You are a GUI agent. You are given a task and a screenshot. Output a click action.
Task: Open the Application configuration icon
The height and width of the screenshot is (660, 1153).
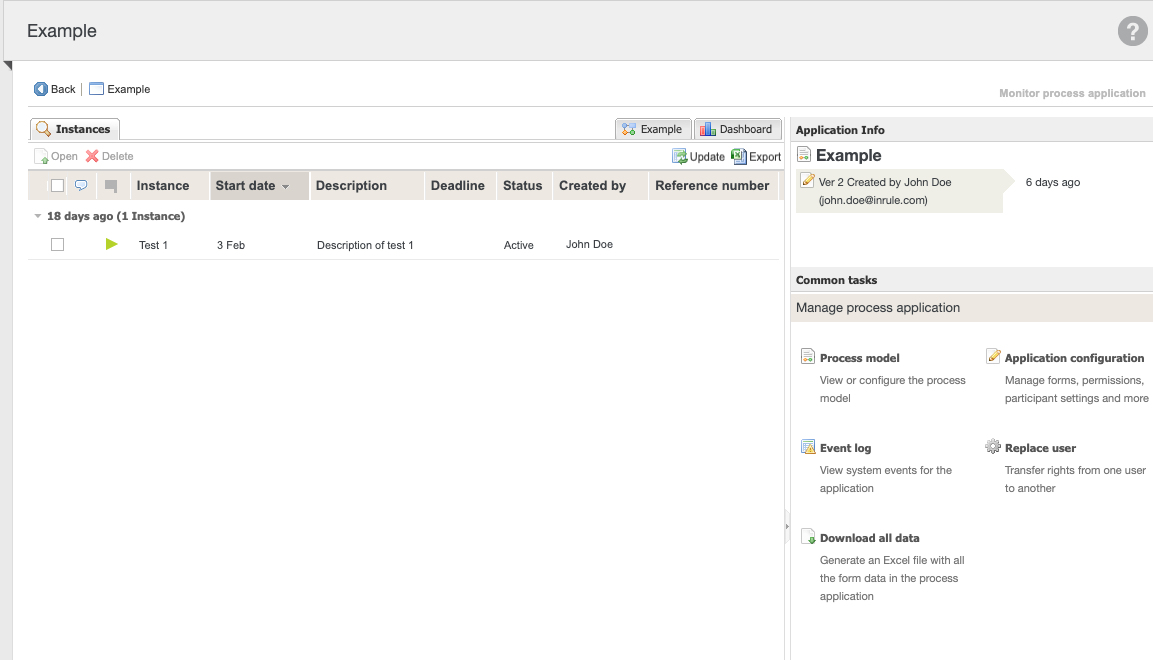tap(993, 357)
